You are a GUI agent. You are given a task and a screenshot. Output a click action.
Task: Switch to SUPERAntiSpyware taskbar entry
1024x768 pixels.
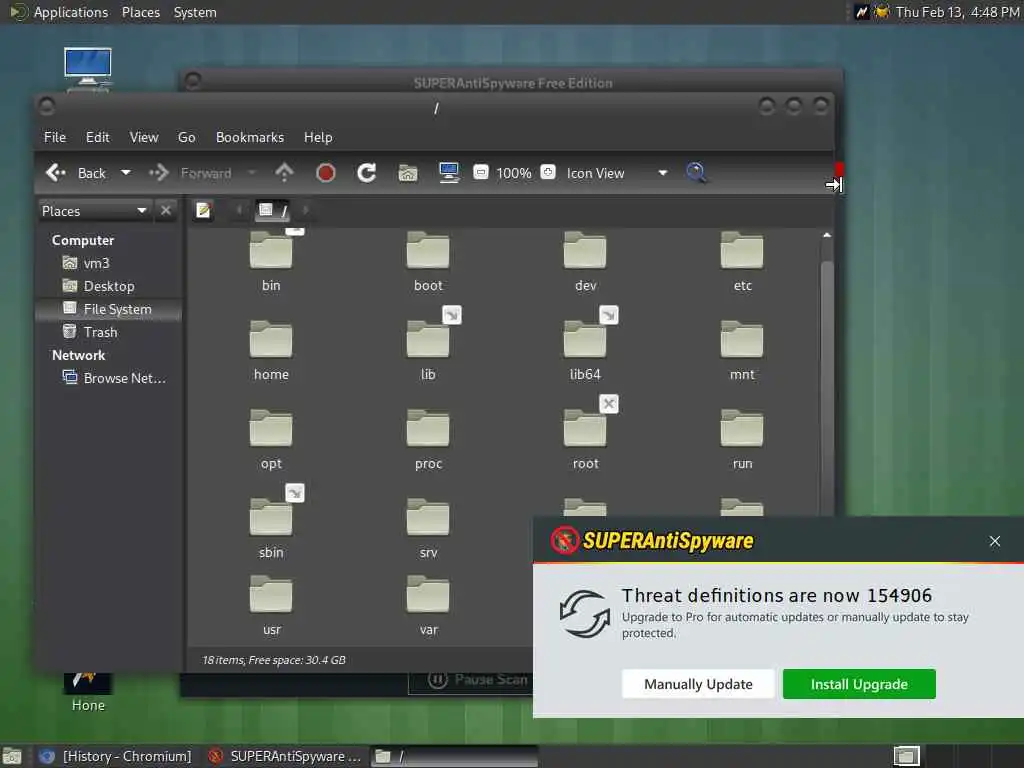[x=285, y=756]
